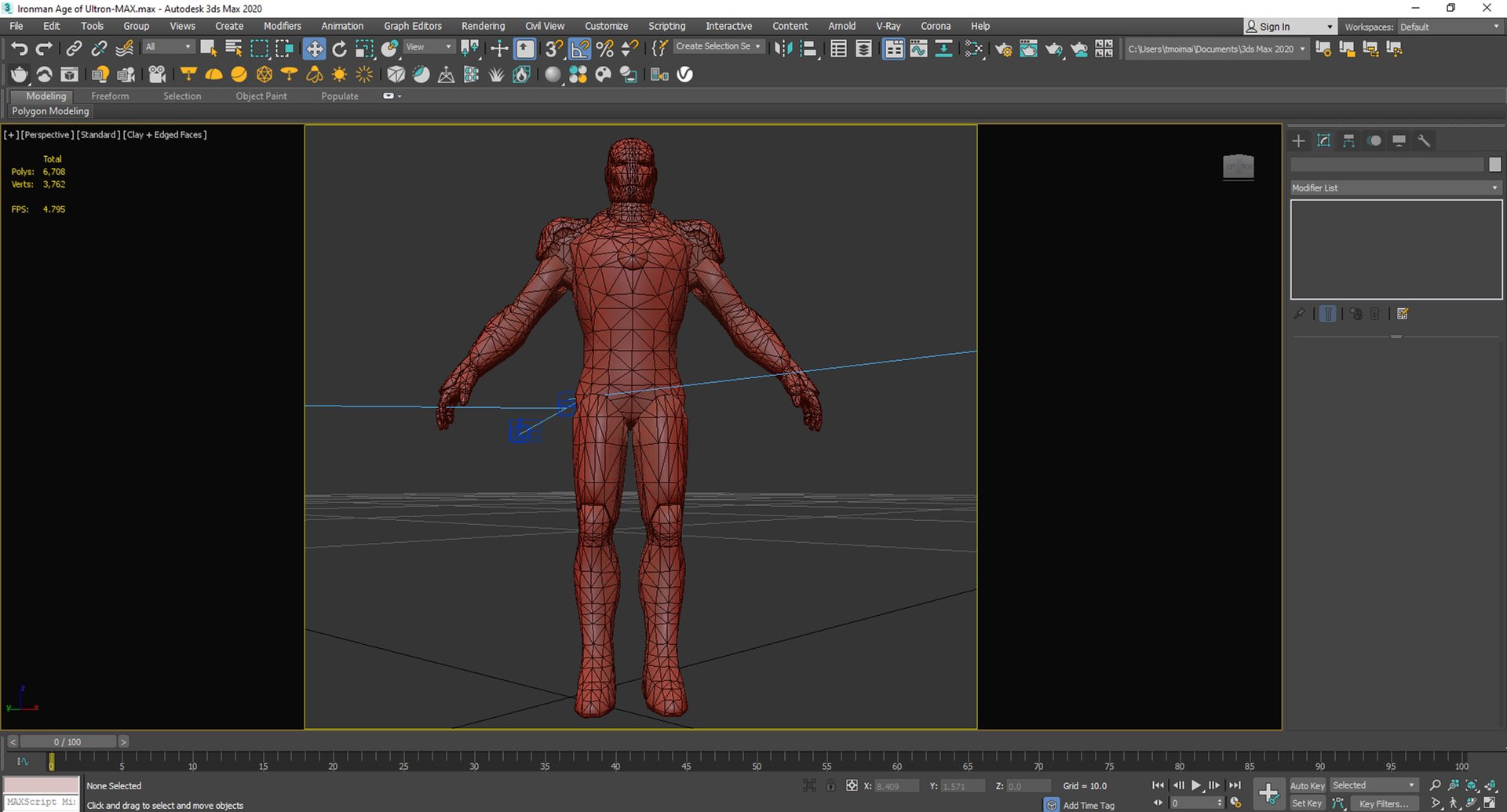Open the Create tab plus icon in command panel
Screen dimensions: 1507x812
tap(1298, 140)
